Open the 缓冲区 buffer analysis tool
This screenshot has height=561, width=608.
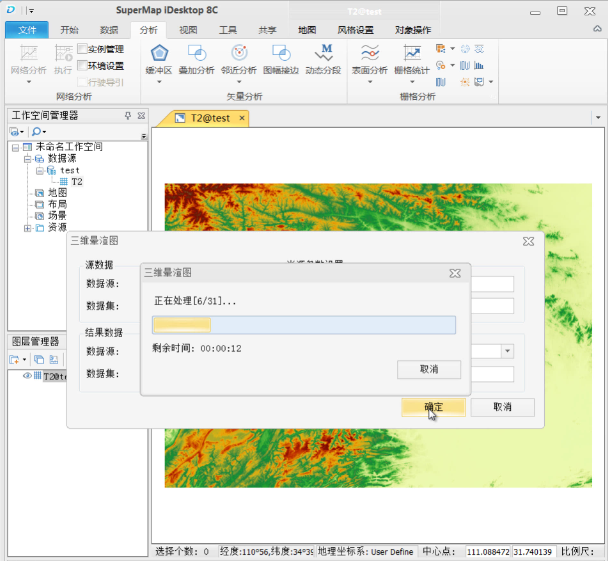[159, 54]
